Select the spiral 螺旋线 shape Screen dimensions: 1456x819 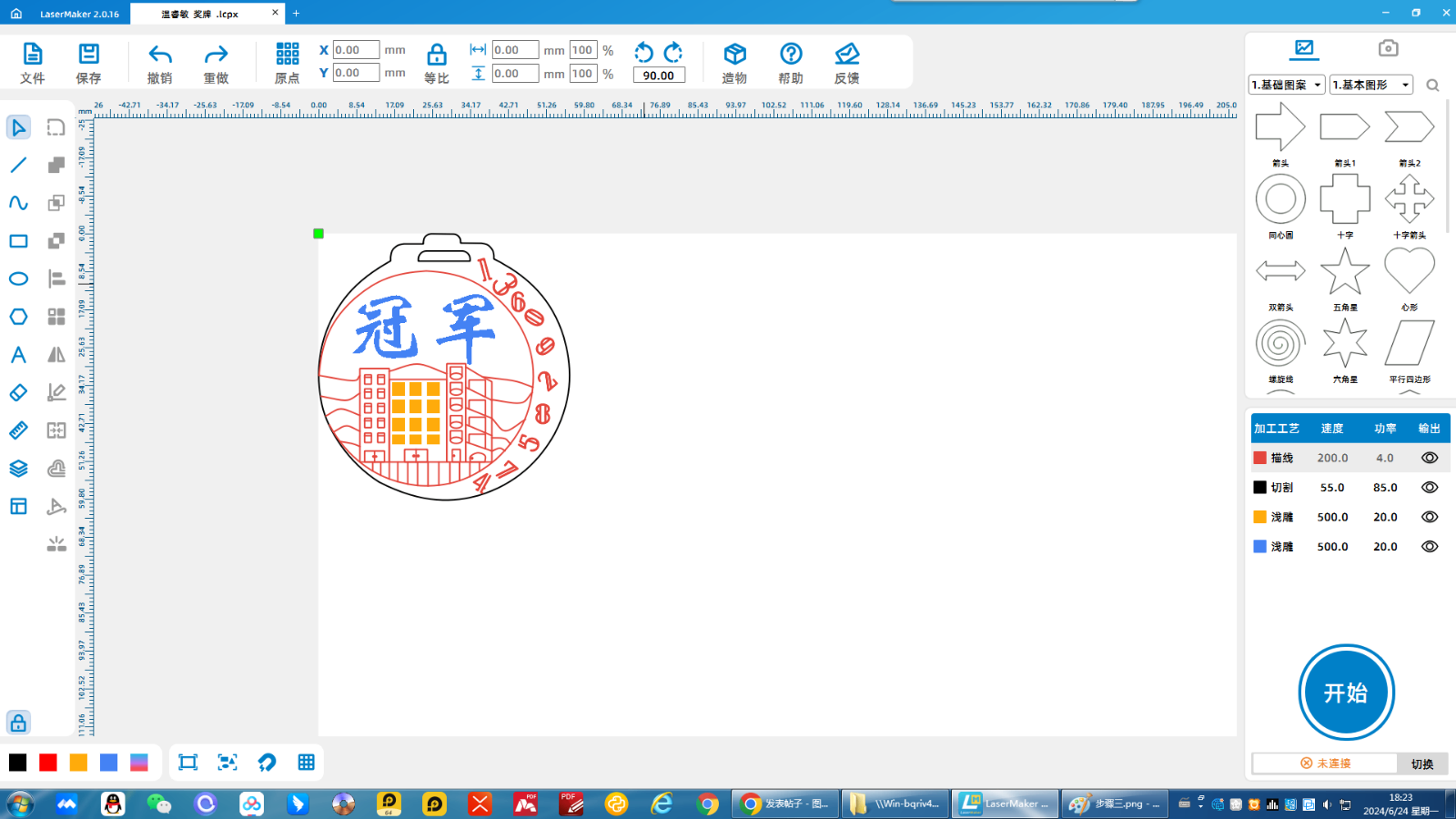[1279, 343]
